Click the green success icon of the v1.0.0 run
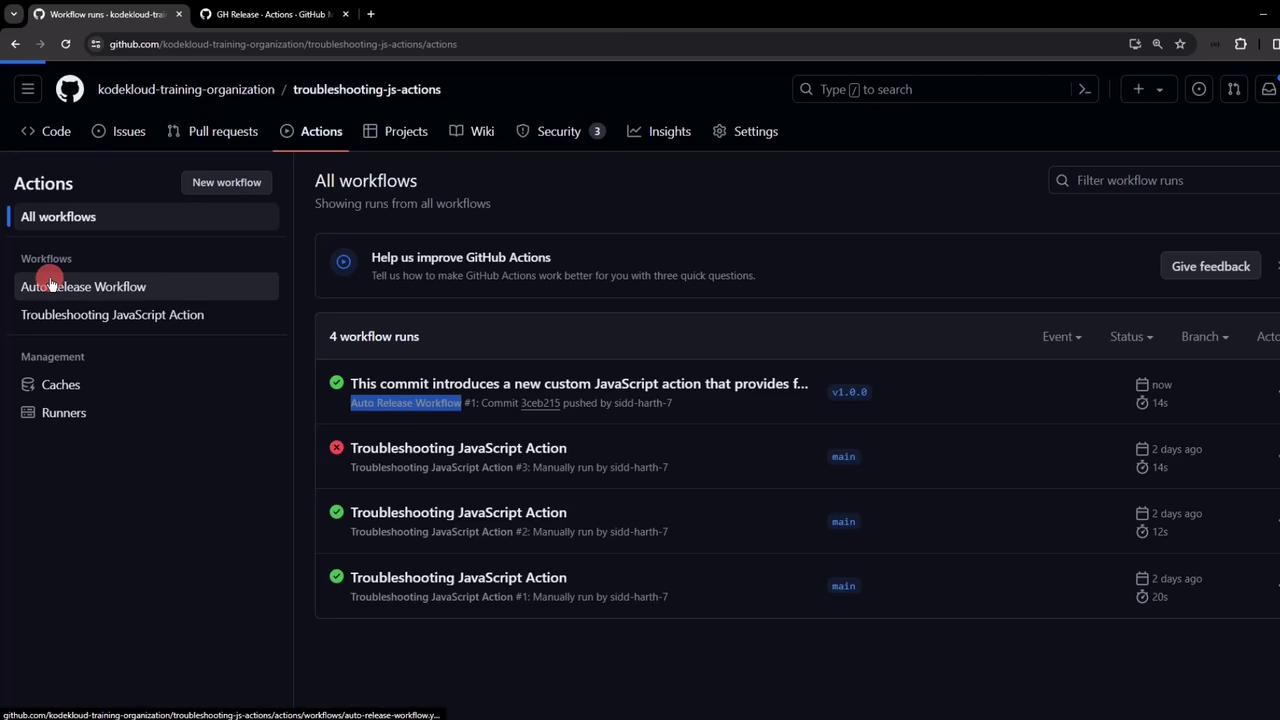Viewport: 1280px width, 720px height. tap(337, 383)
